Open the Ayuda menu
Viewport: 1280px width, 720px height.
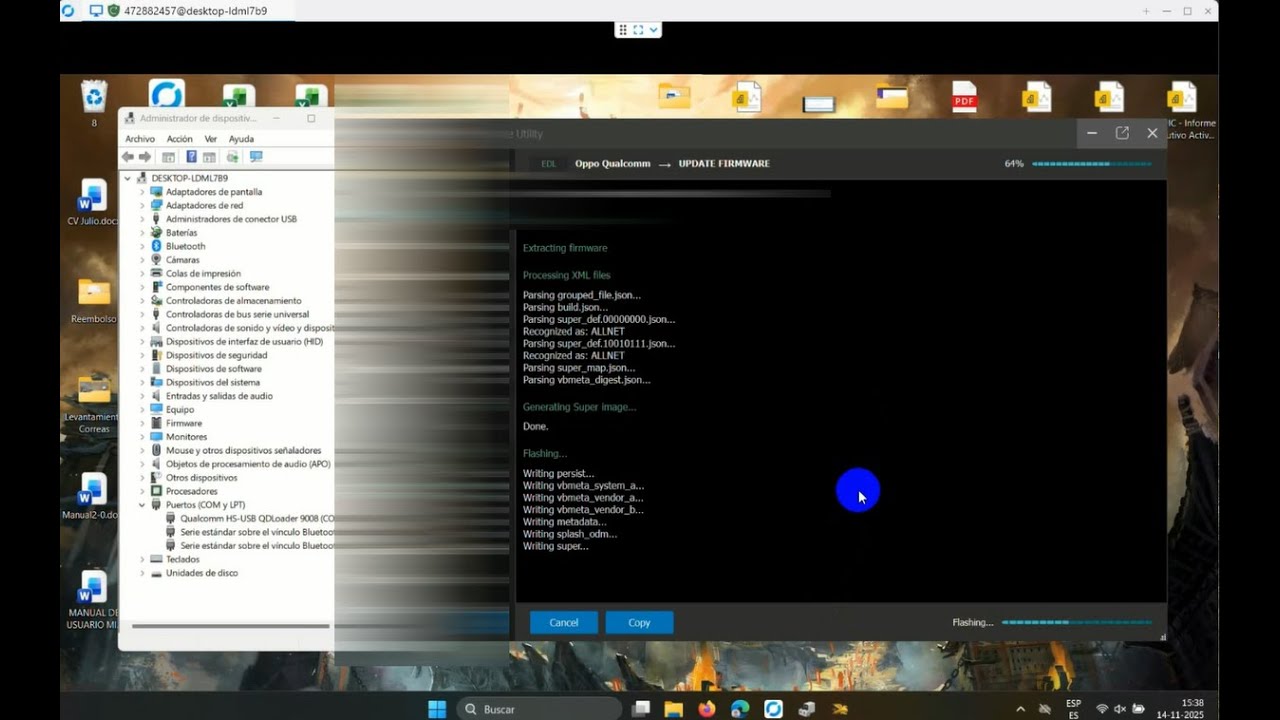[241, 139]
